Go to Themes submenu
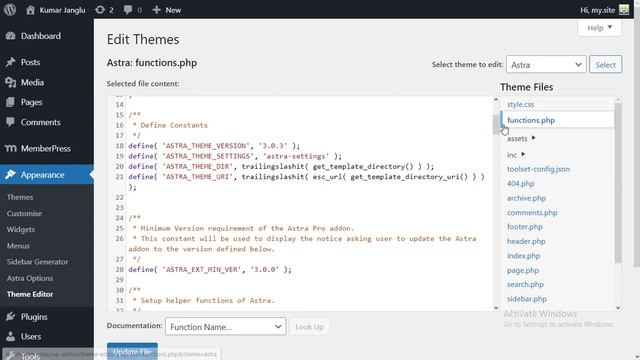 pos(20,197)
